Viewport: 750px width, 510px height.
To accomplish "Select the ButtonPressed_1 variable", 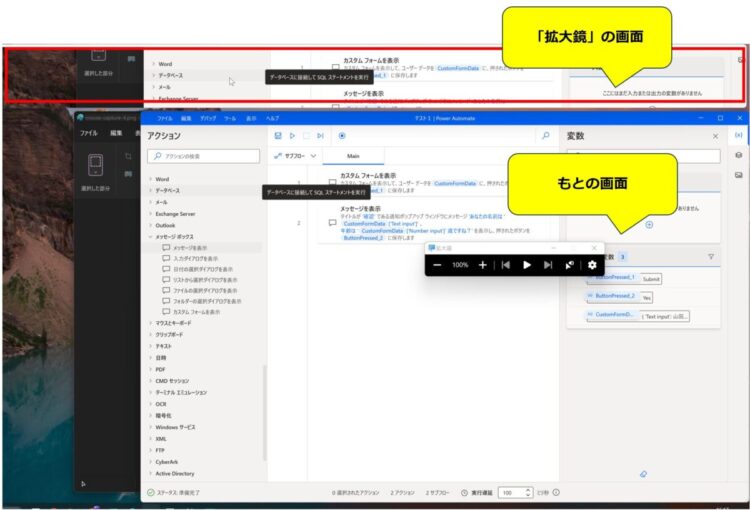I will (x=612, y=277).
